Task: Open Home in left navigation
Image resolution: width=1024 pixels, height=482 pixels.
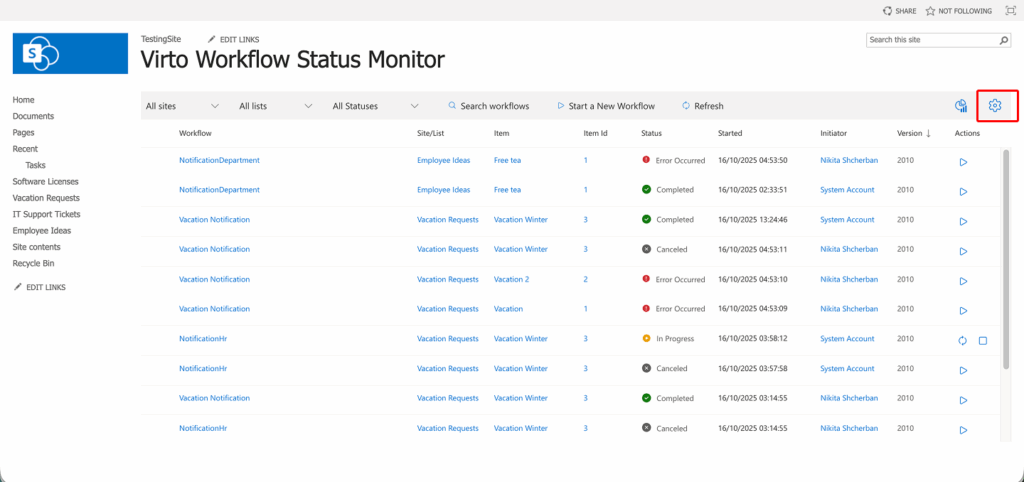Action: coord(24,100)
